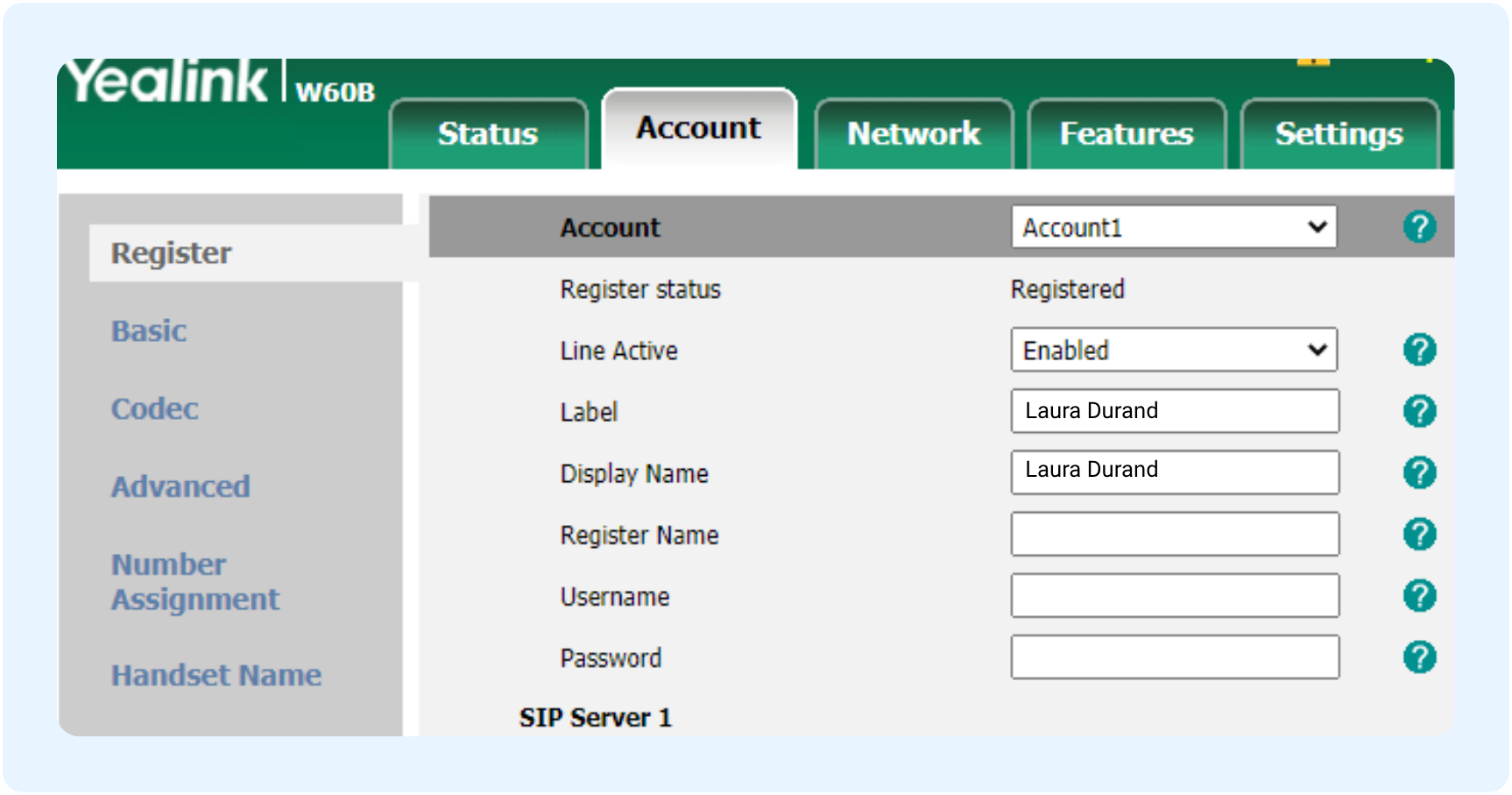
Task: Expand the Line Active Enabled dropdown
Action: [x=1173, y=350]
